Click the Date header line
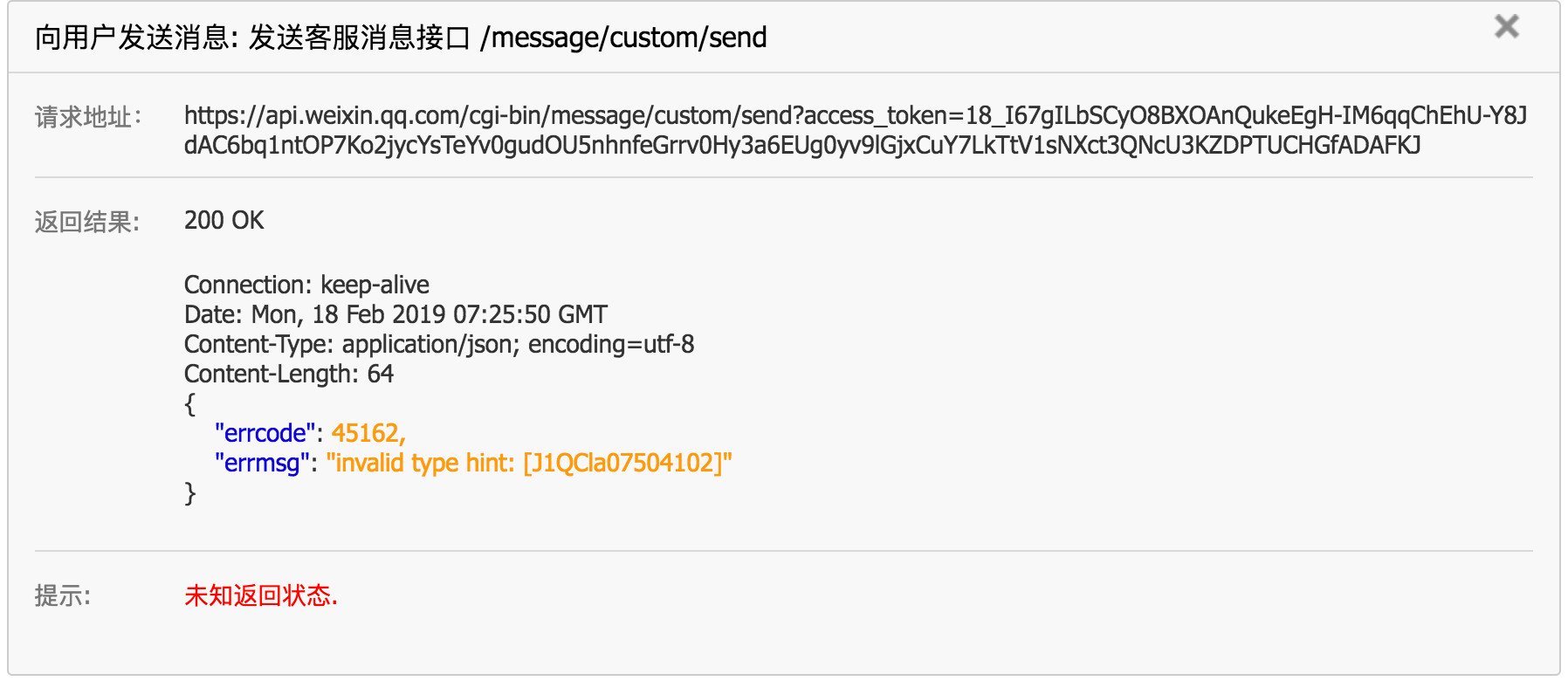 (395, 314)
